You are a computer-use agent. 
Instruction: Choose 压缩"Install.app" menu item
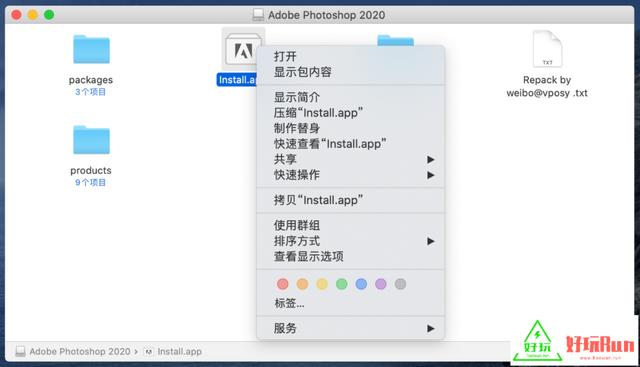[350, 113]
